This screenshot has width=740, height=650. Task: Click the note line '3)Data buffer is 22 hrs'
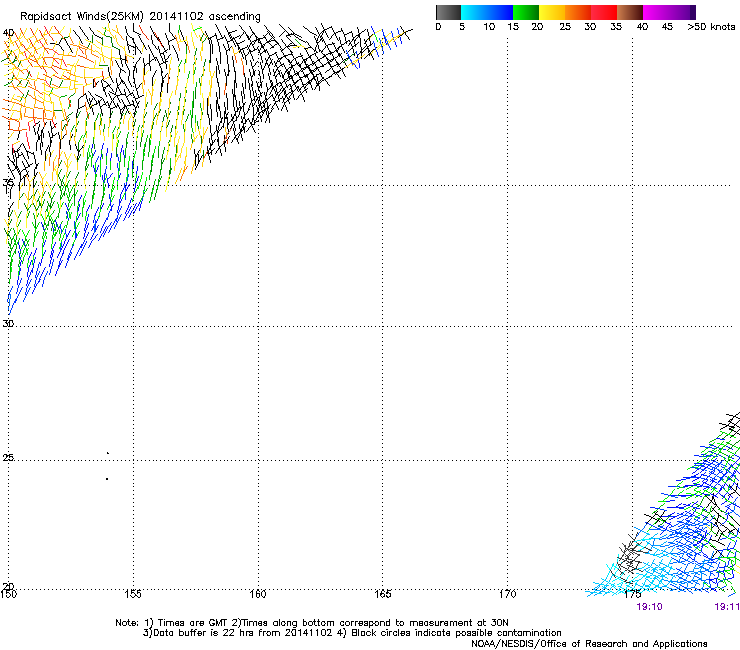[x=352, y=633]
